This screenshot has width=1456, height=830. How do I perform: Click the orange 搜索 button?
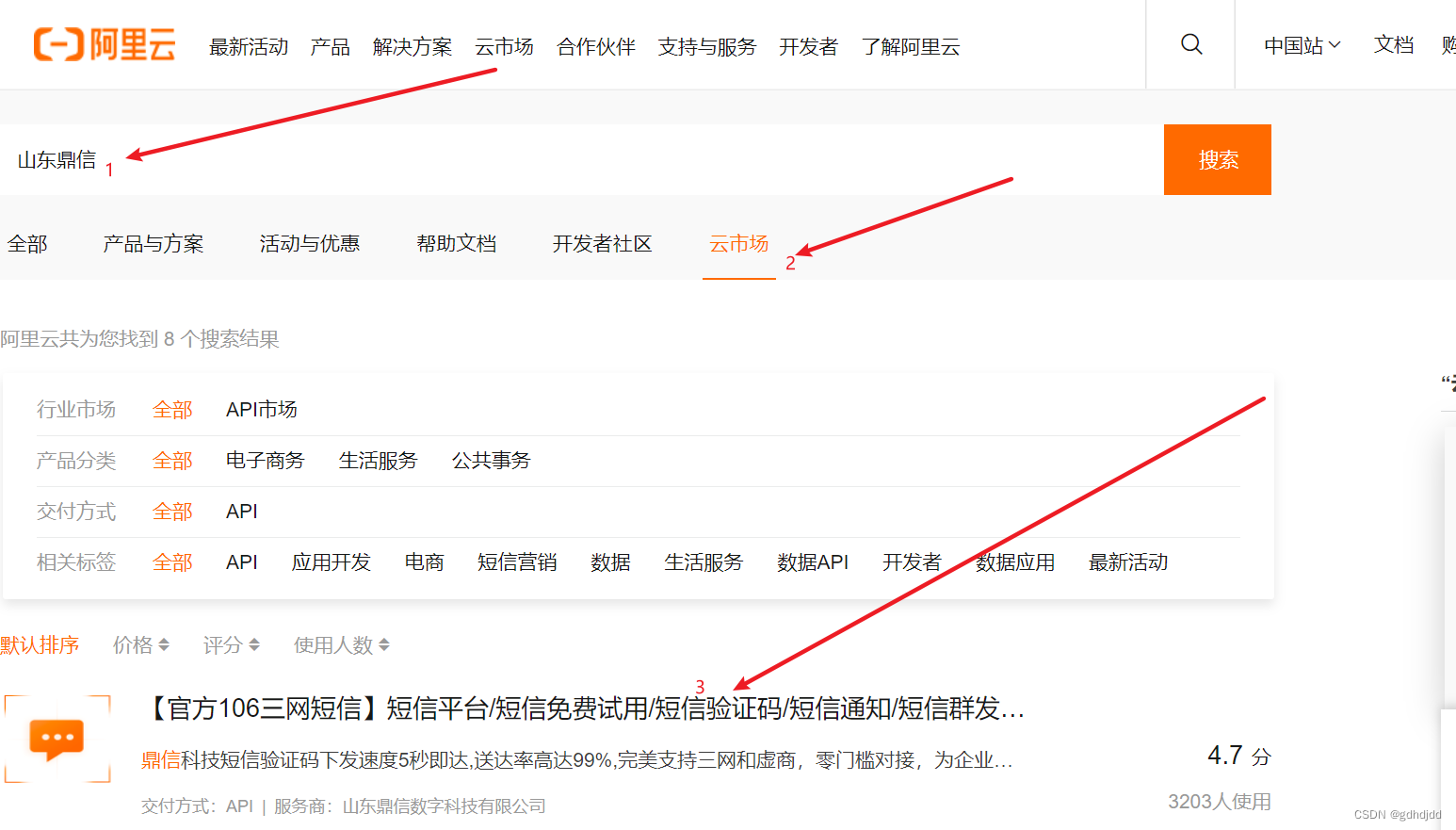click(1218, 159)
